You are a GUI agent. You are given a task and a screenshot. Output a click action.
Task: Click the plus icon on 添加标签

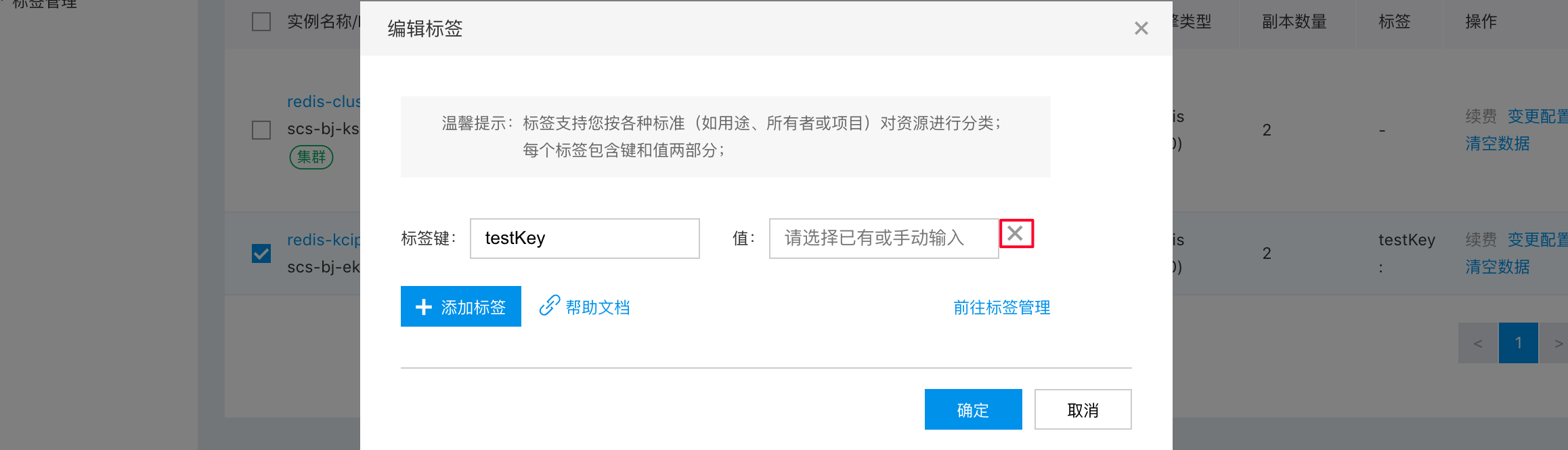[424, 307]
